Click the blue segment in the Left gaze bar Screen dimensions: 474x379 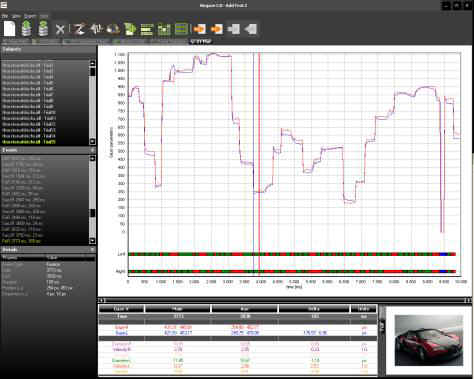click(443, 254)
